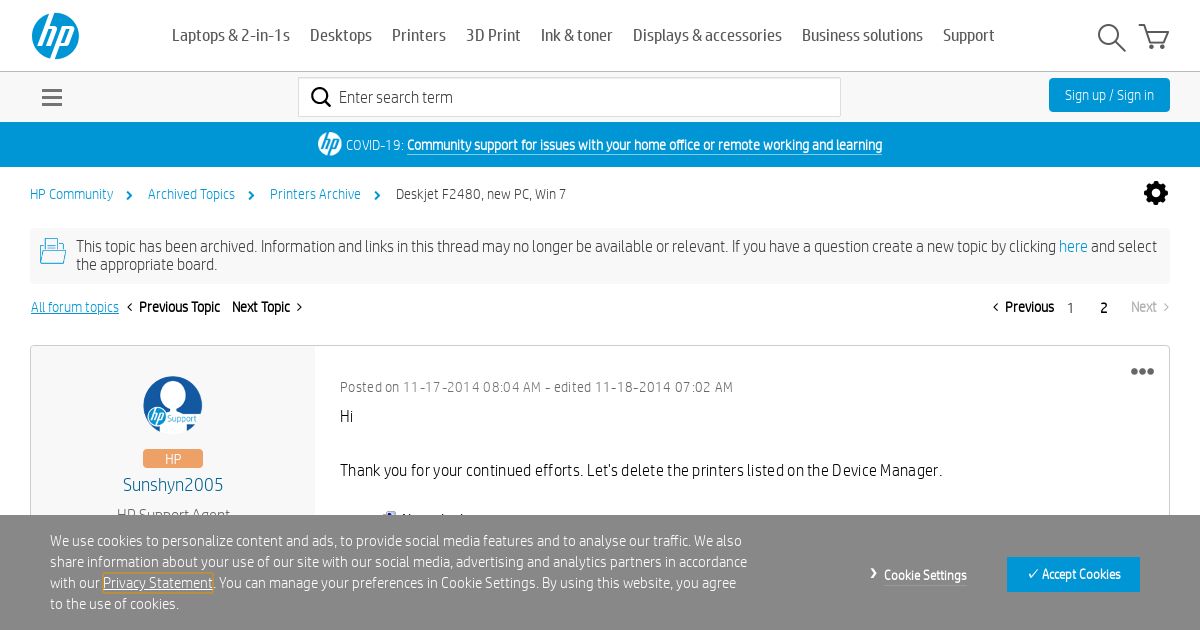Click the HP logo in the header

[55, 36]
